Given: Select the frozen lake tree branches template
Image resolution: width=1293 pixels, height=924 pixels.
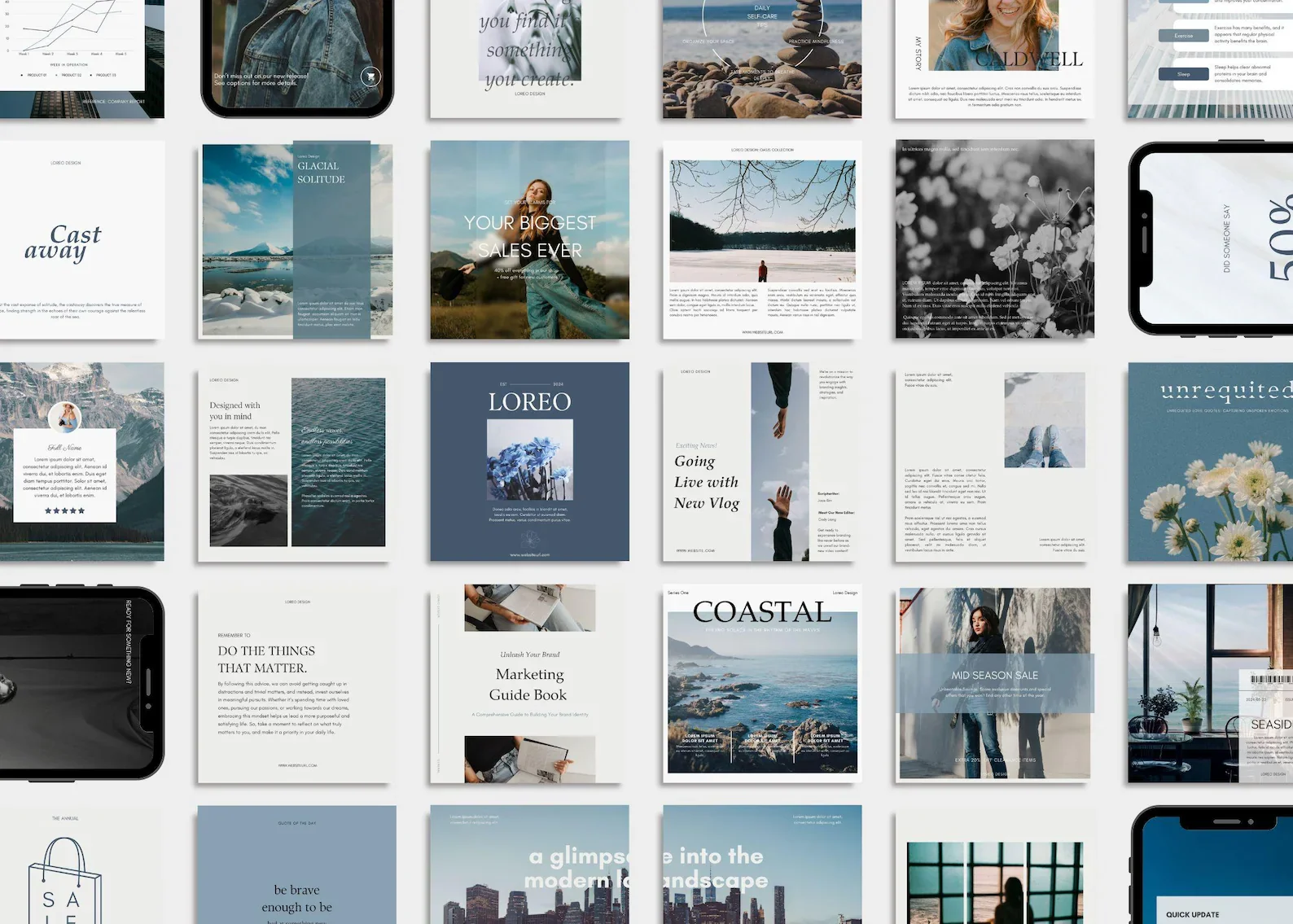Looking at the screenshot, I should click(762, 240).
